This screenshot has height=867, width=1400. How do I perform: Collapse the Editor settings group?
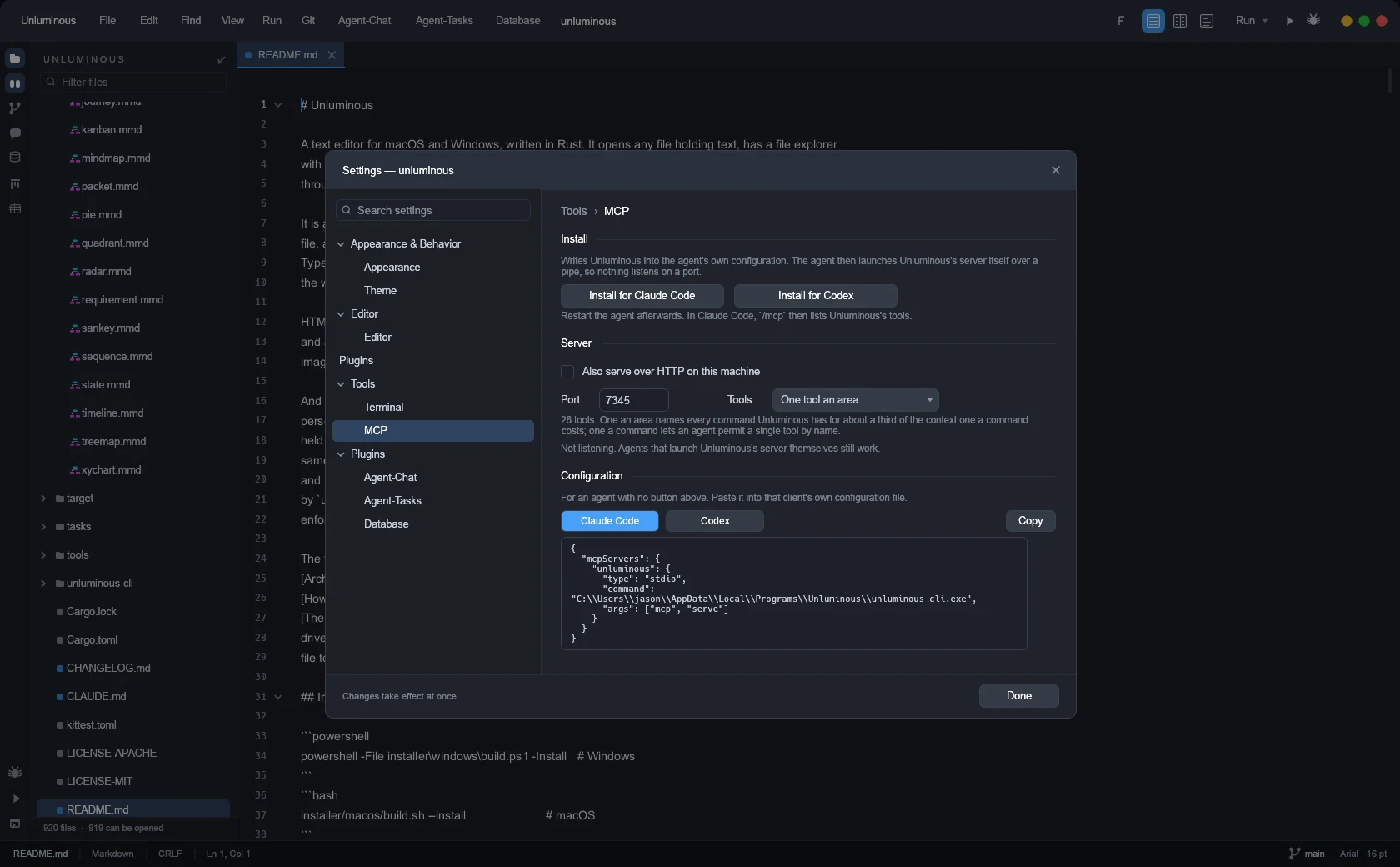pos(341,314)
